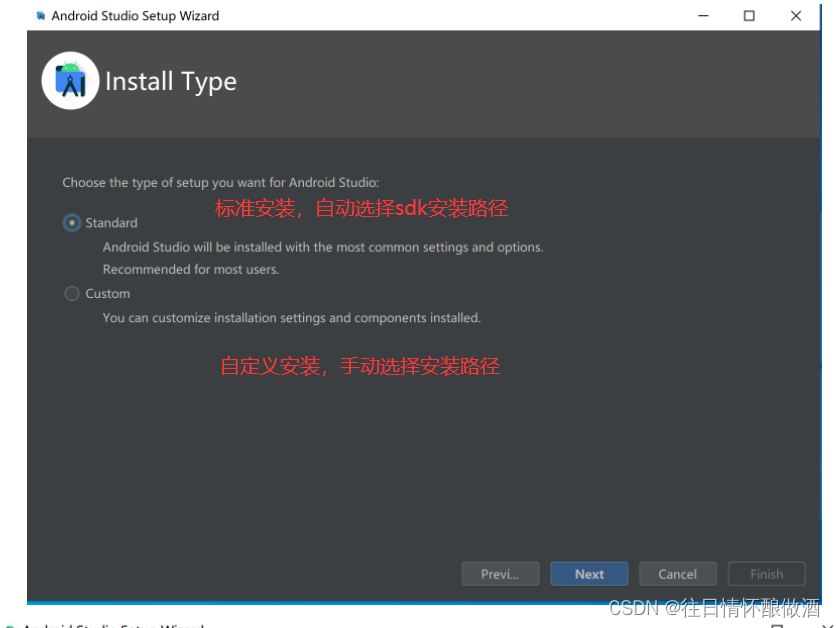Click the 'Standard' option label
The height and width of the screenshot is (628, 836).
[x=111, y=223]
